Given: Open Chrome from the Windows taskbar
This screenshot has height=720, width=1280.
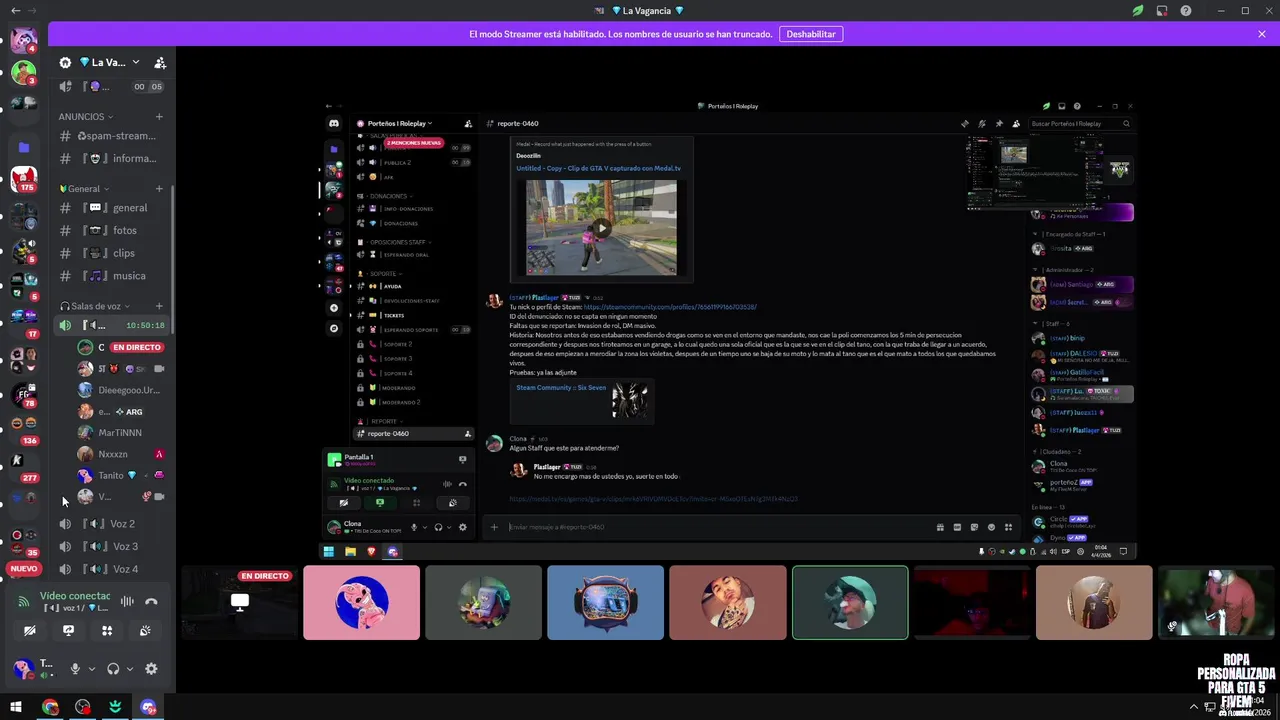Looking at the screenshot, I should pos(50,707).
